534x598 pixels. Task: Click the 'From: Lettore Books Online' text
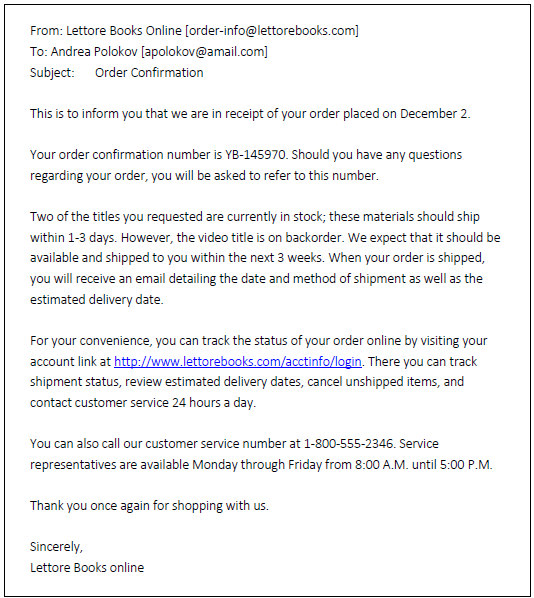(106, 31)
